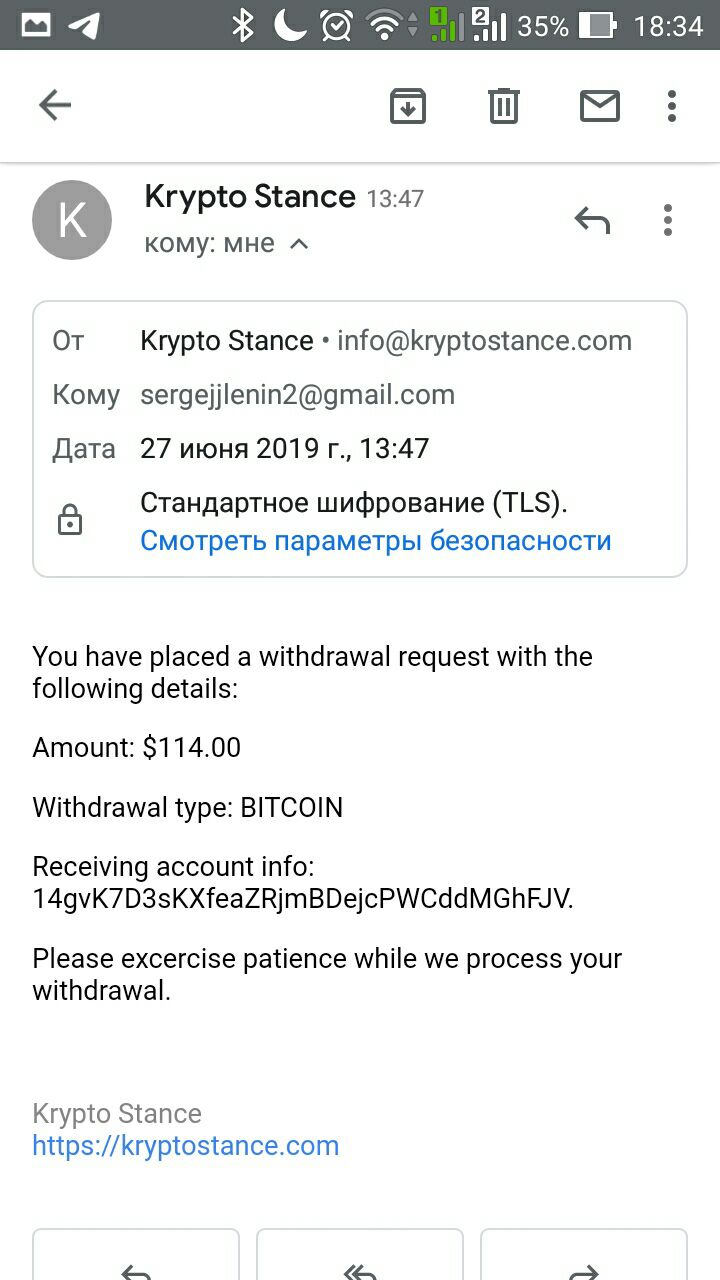Viewport: 720px width, 1280px height.
Task: Tap the recipient sergejjlenin2@gmail.com address
Action: click(298, 395)
